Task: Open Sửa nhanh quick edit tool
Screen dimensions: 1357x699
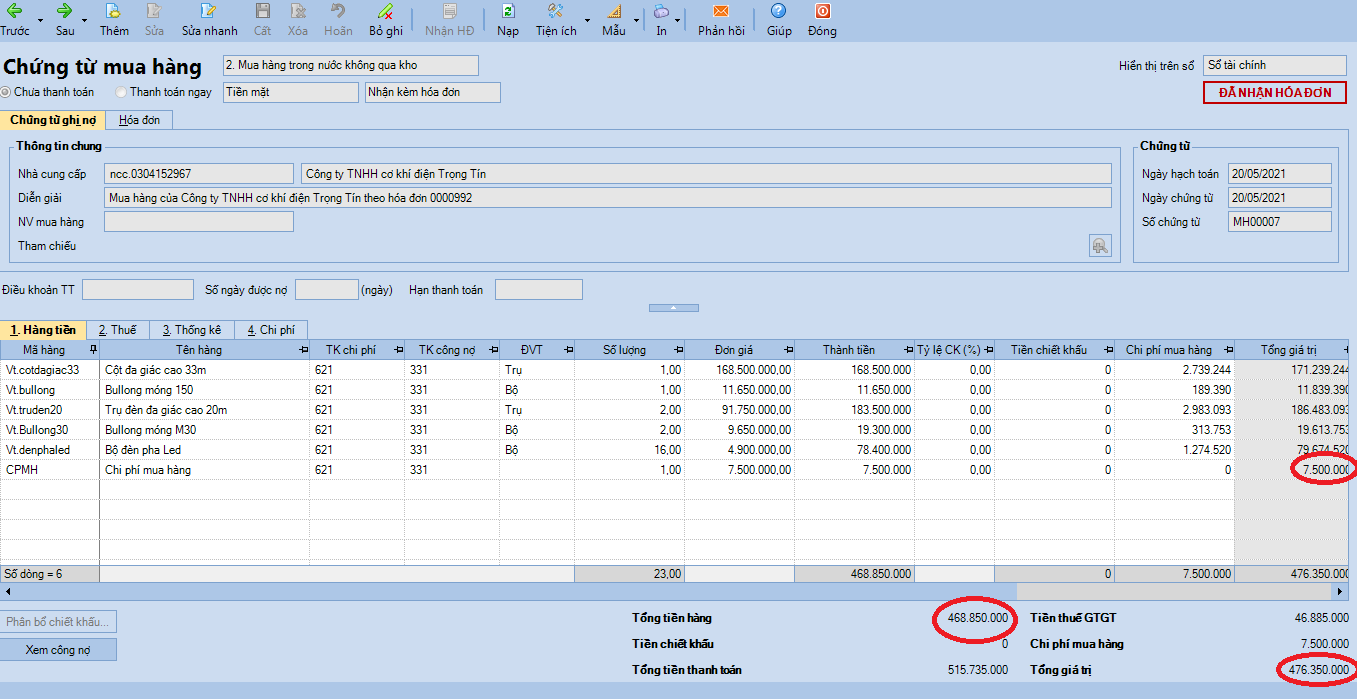Action: 208,11
